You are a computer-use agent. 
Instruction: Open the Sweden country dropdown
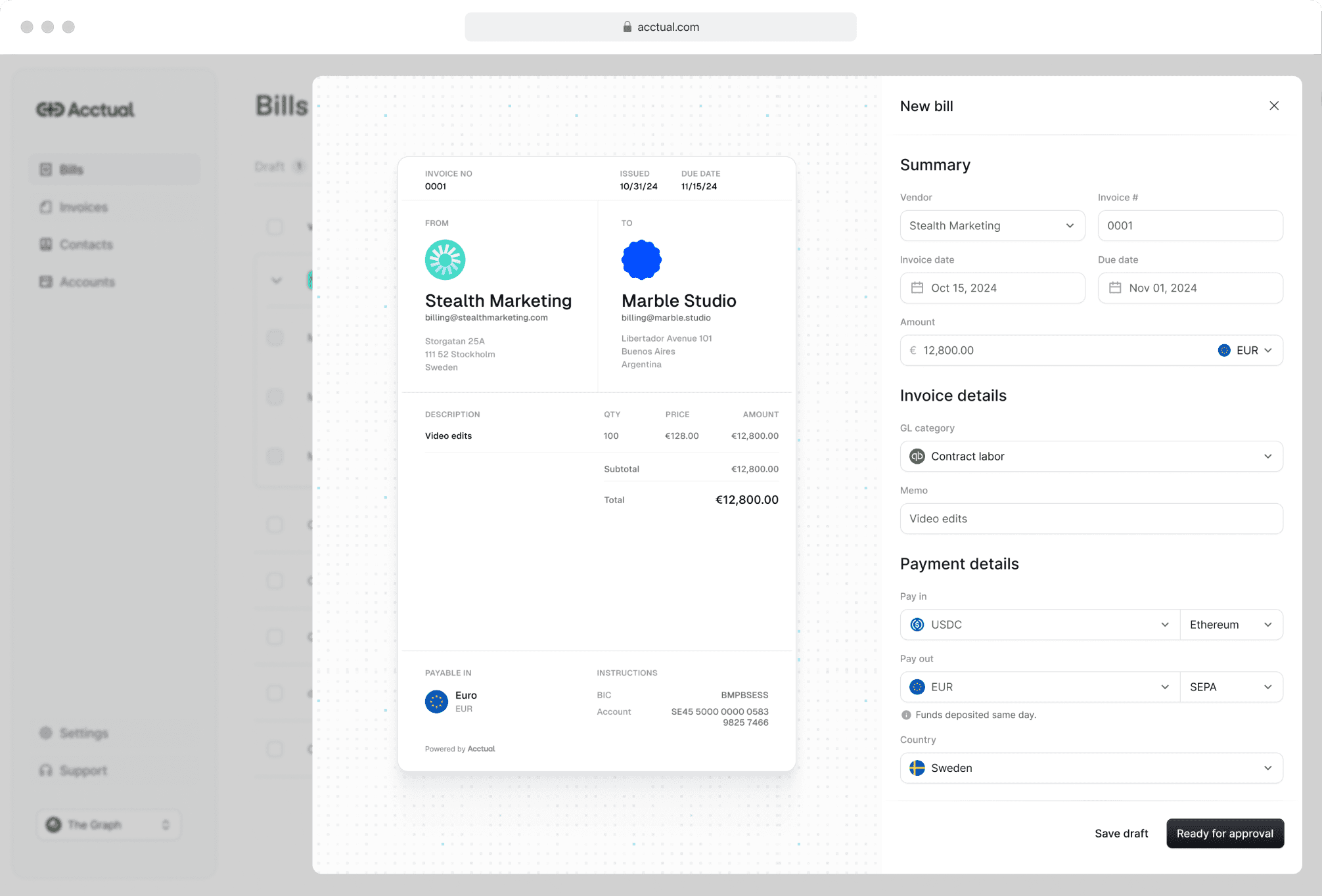click(x=1091, y=768)
